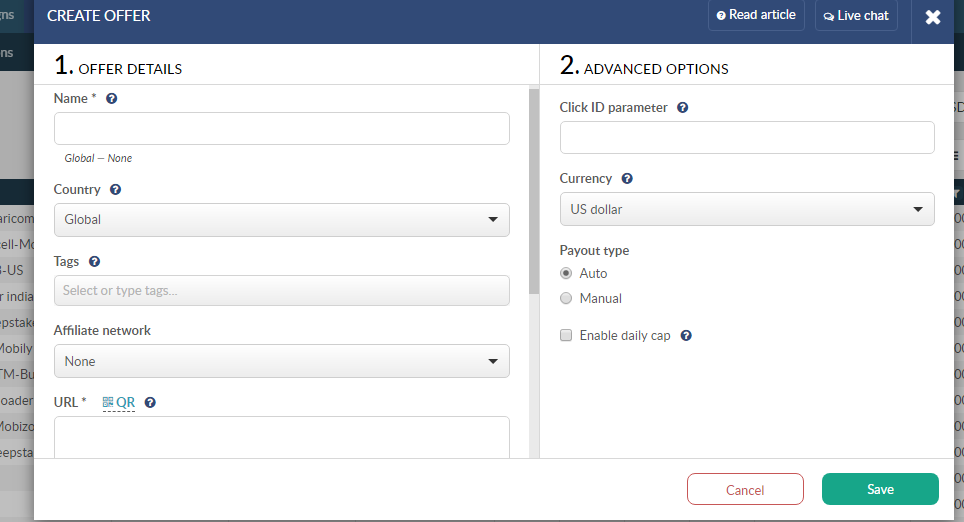Click help icon for Click ID parameter
This screenshot has width=964, height=522.
click(x=683, y=108)
